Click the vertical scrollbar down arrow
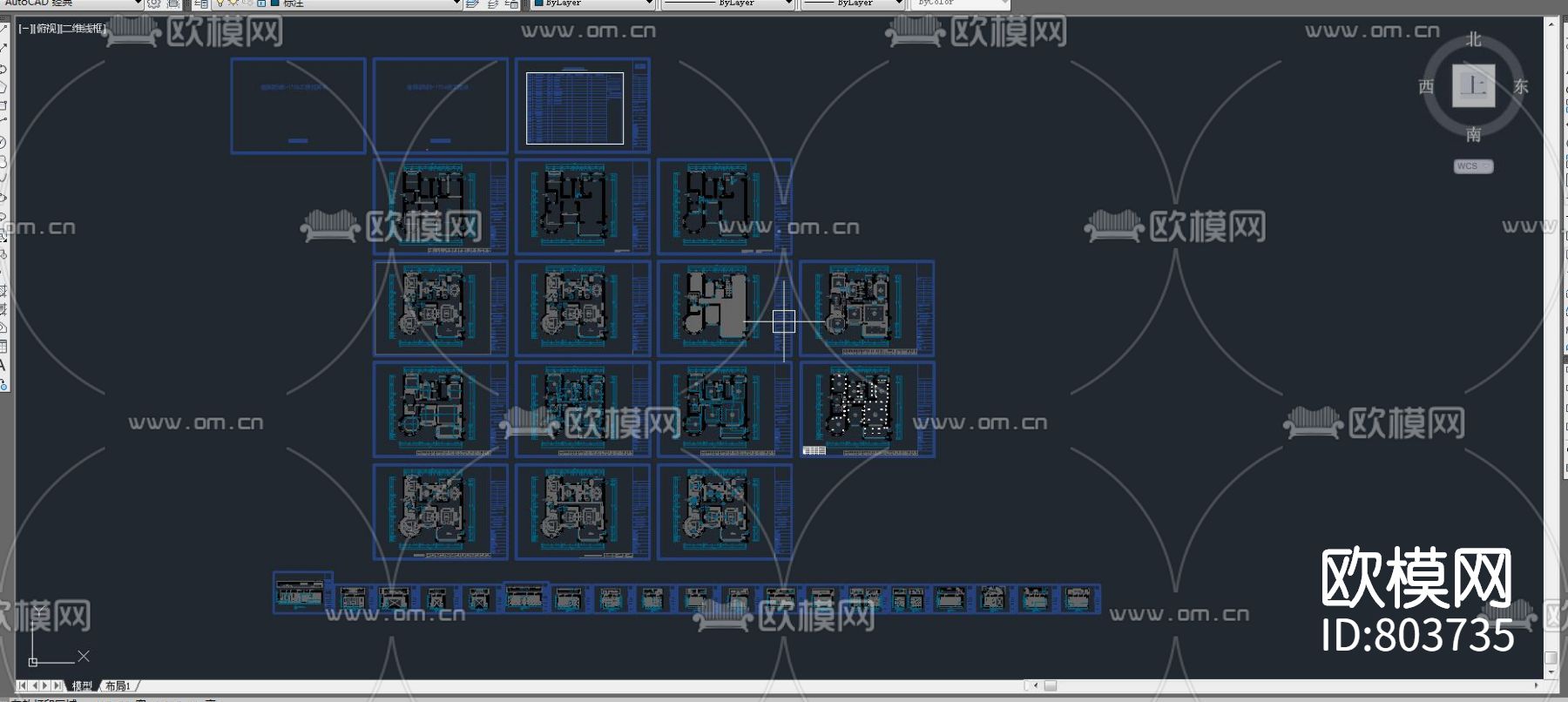This screenshot has width=1568, height=702. click(x=1551, y=672)
